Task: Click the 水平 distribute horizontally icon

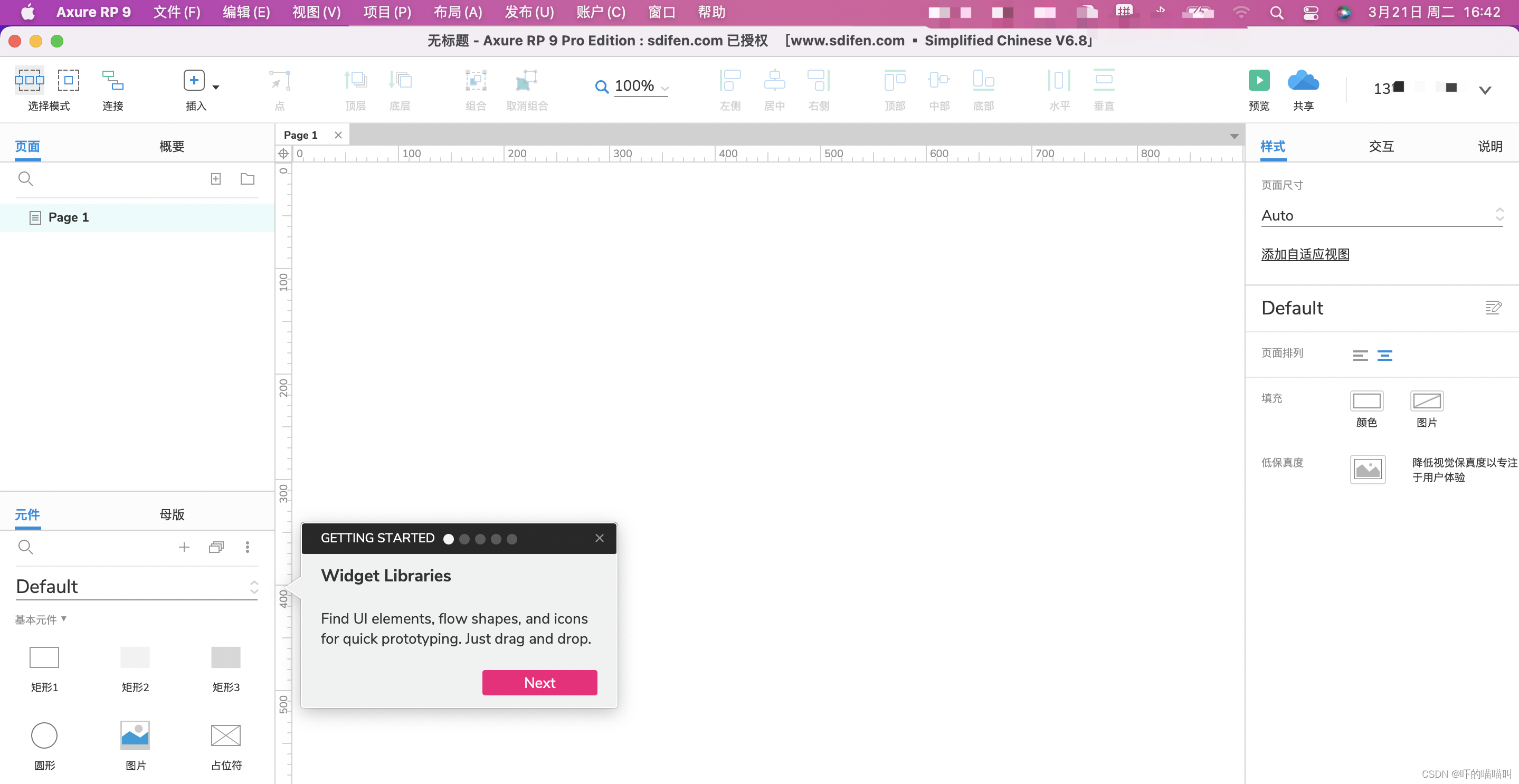Action: [1059, 80]
